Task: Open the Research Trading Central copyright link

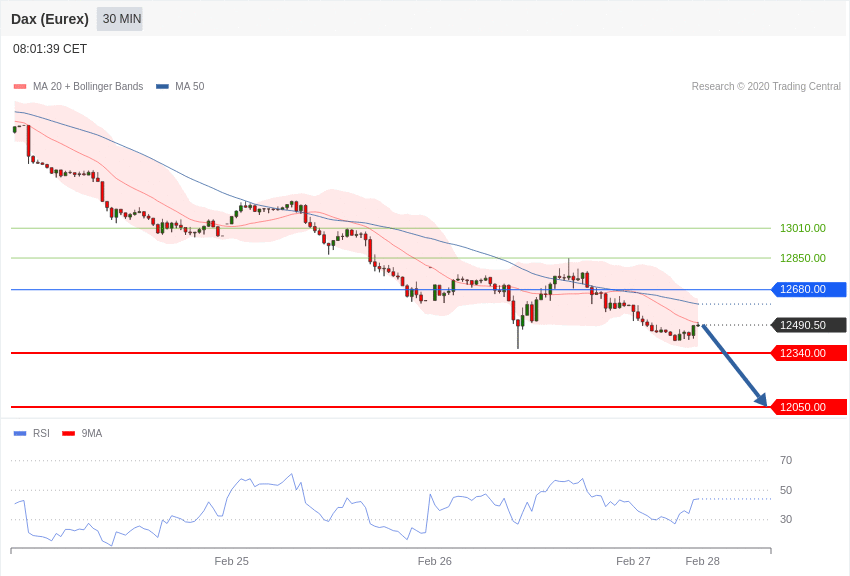Action: tap(766, 87)
